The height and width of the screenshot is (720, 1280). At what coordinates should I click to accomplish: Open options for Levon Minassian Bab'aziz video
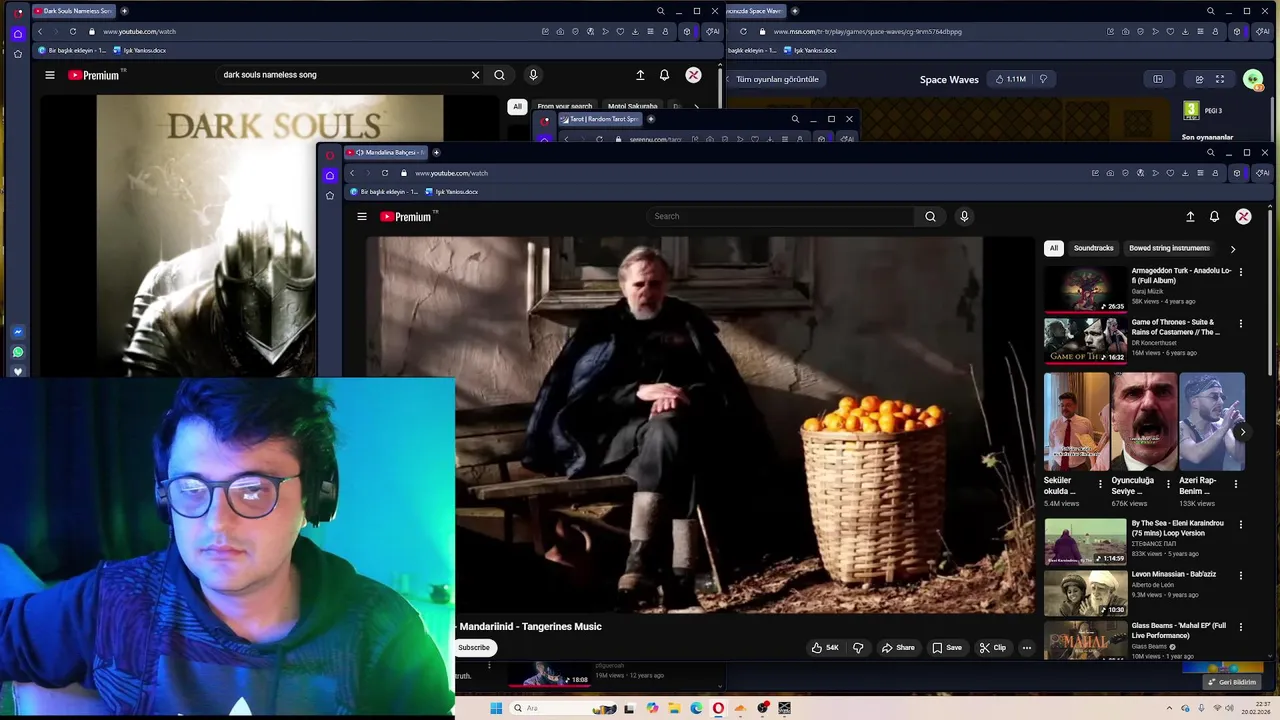click(x=1241, y=576)
